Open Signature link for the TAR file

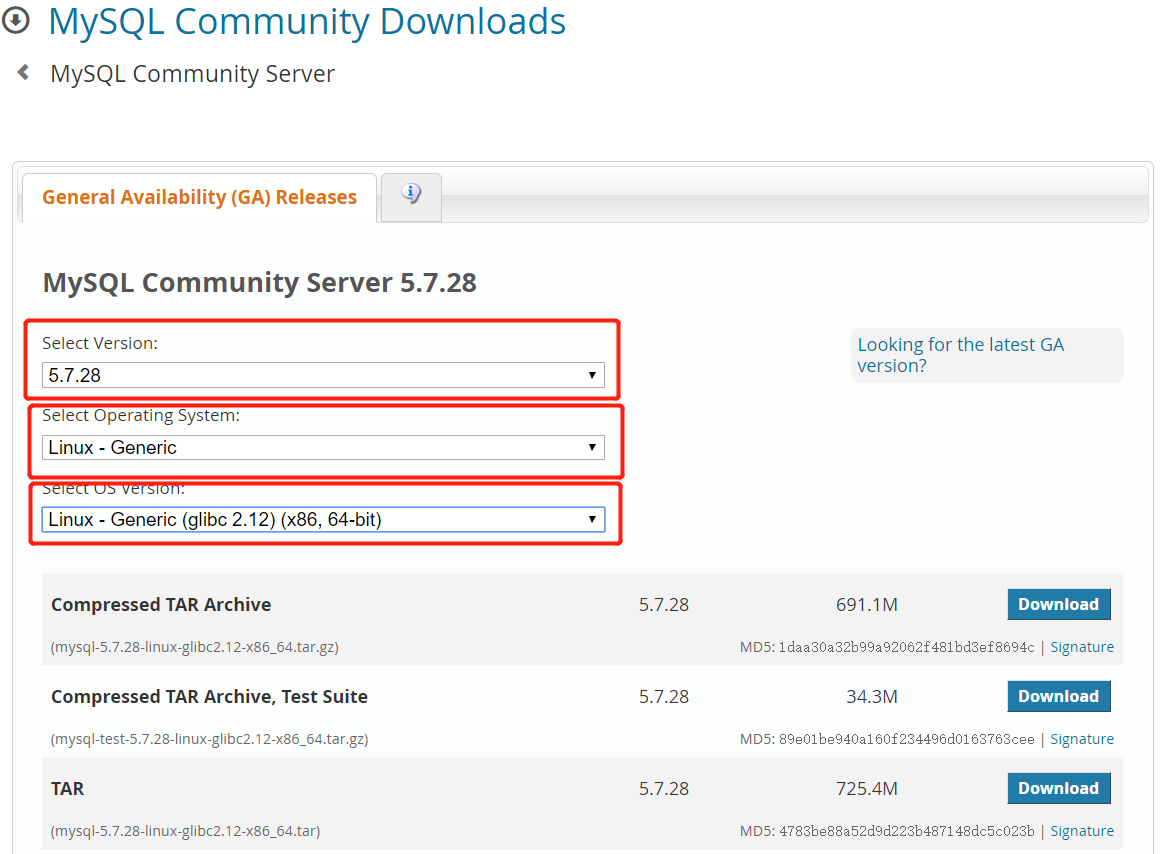(x=1082, y=831)
